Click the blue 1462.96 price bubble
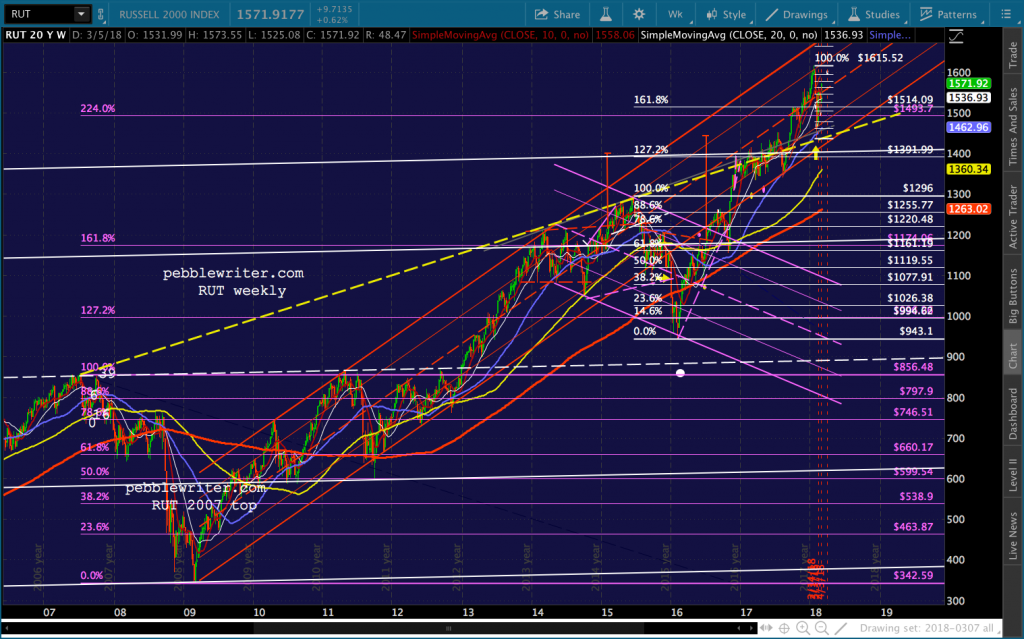Image resolution: width=1024 pixels, height=639 pixels. point(968,127)
